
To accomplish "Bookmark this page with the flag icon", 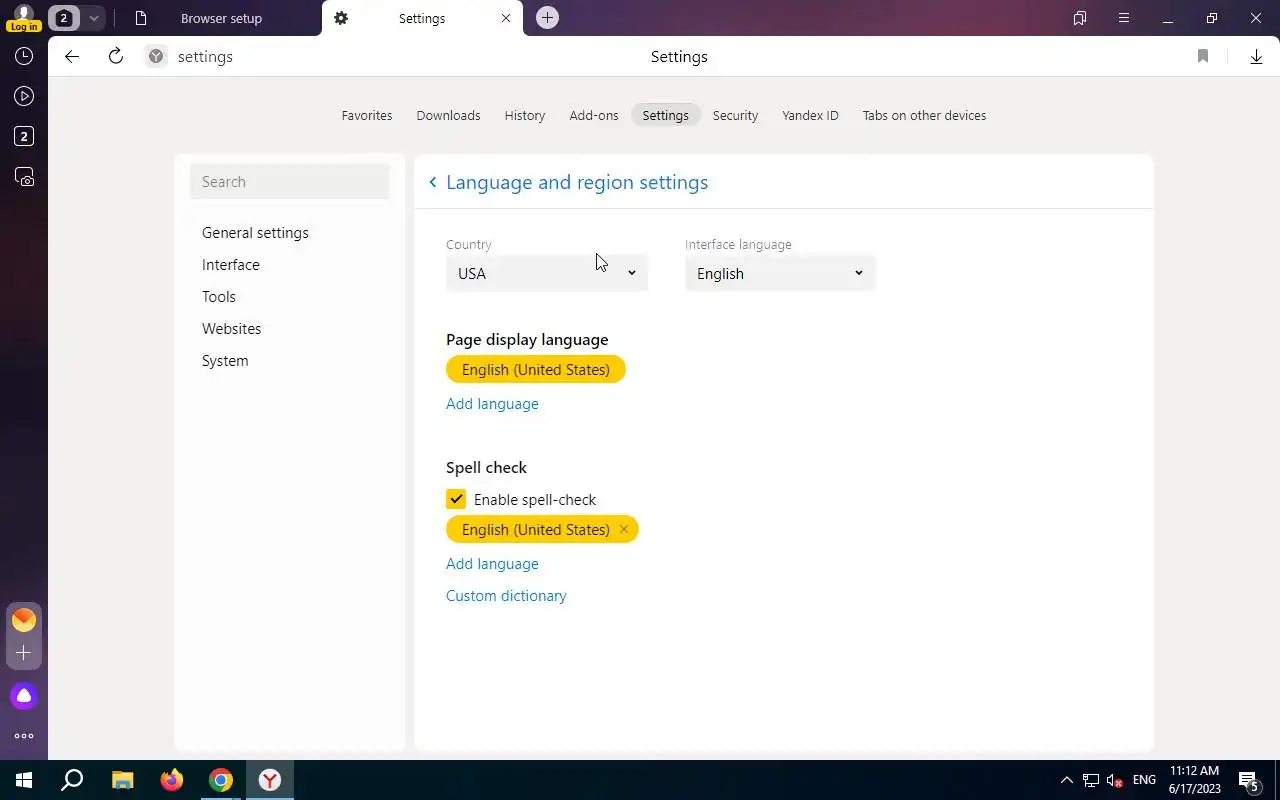I will (x=1203, y=57).
